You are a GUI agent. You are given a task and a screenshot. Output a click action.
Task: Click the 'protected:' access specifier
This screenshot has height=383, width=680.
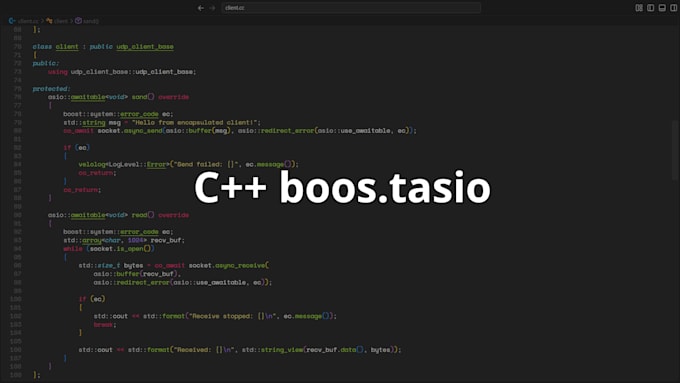pyautogui.click(x=51, y=88)
